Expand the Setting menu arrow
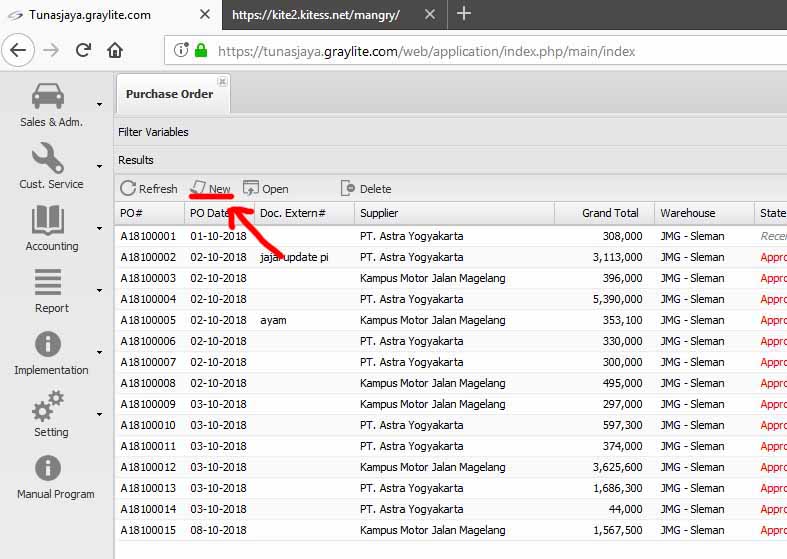This screenshot has width=787, height=559. (x=99, y=414)
